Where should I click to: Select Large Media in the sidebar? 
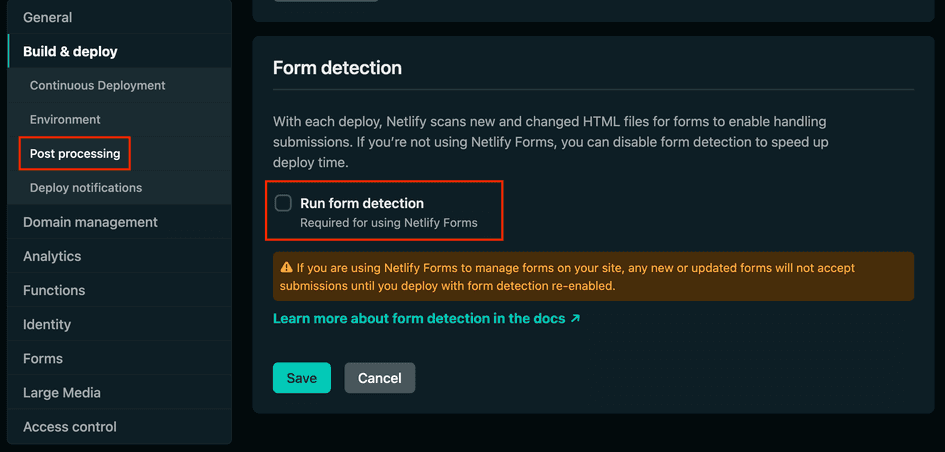(x=62, y=392)
